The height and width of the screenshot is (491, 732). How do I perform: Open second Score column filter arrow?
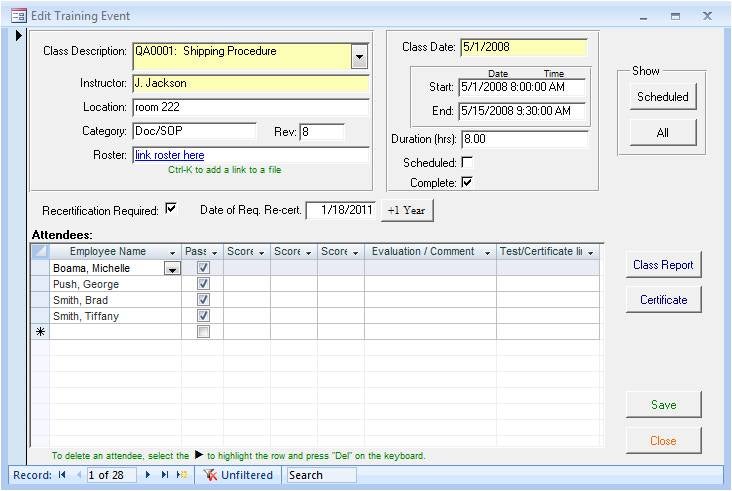309,253
